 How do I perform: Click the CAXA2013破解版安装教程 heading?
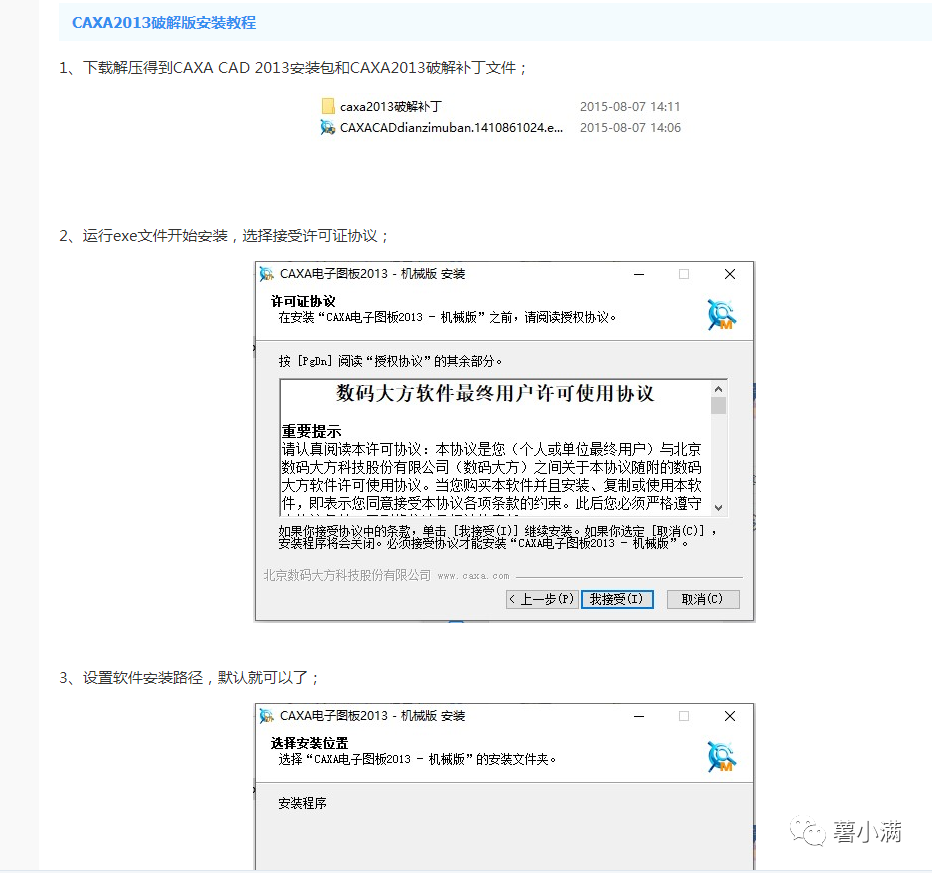(164, 23)
